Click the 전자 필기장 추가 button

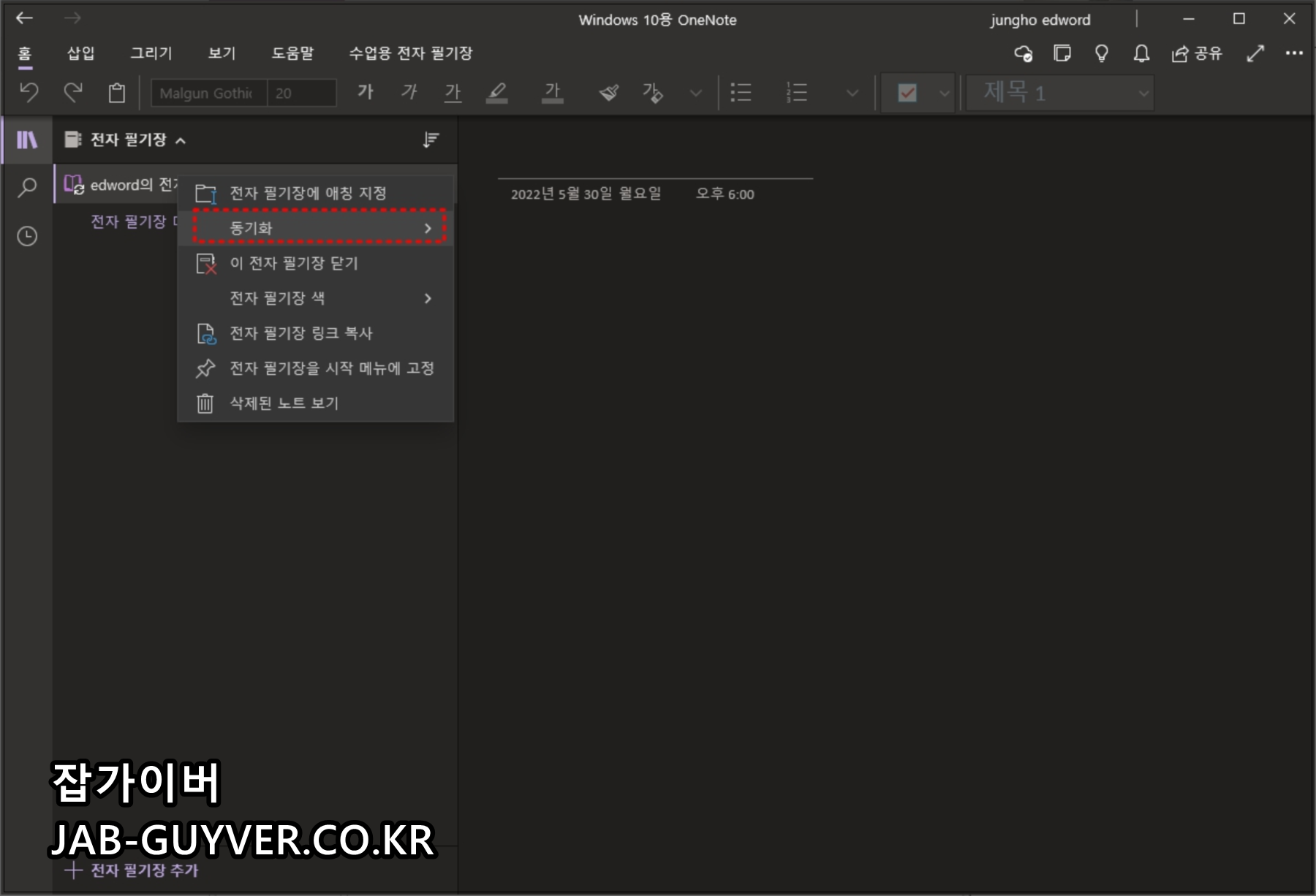132,870
